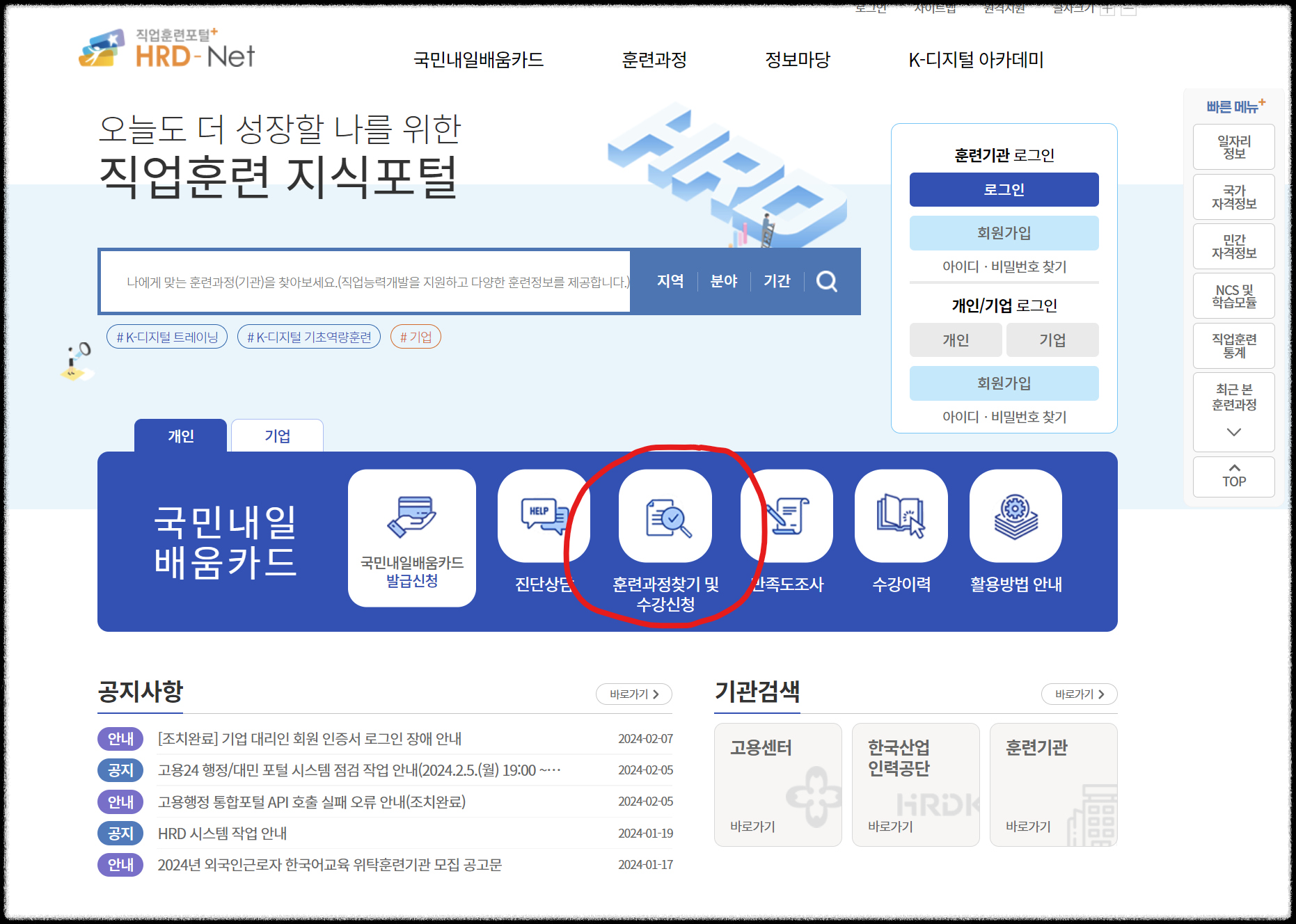Open the 만족도조사 survey icon
The image size is (1296, 924).
coord(787,516)
